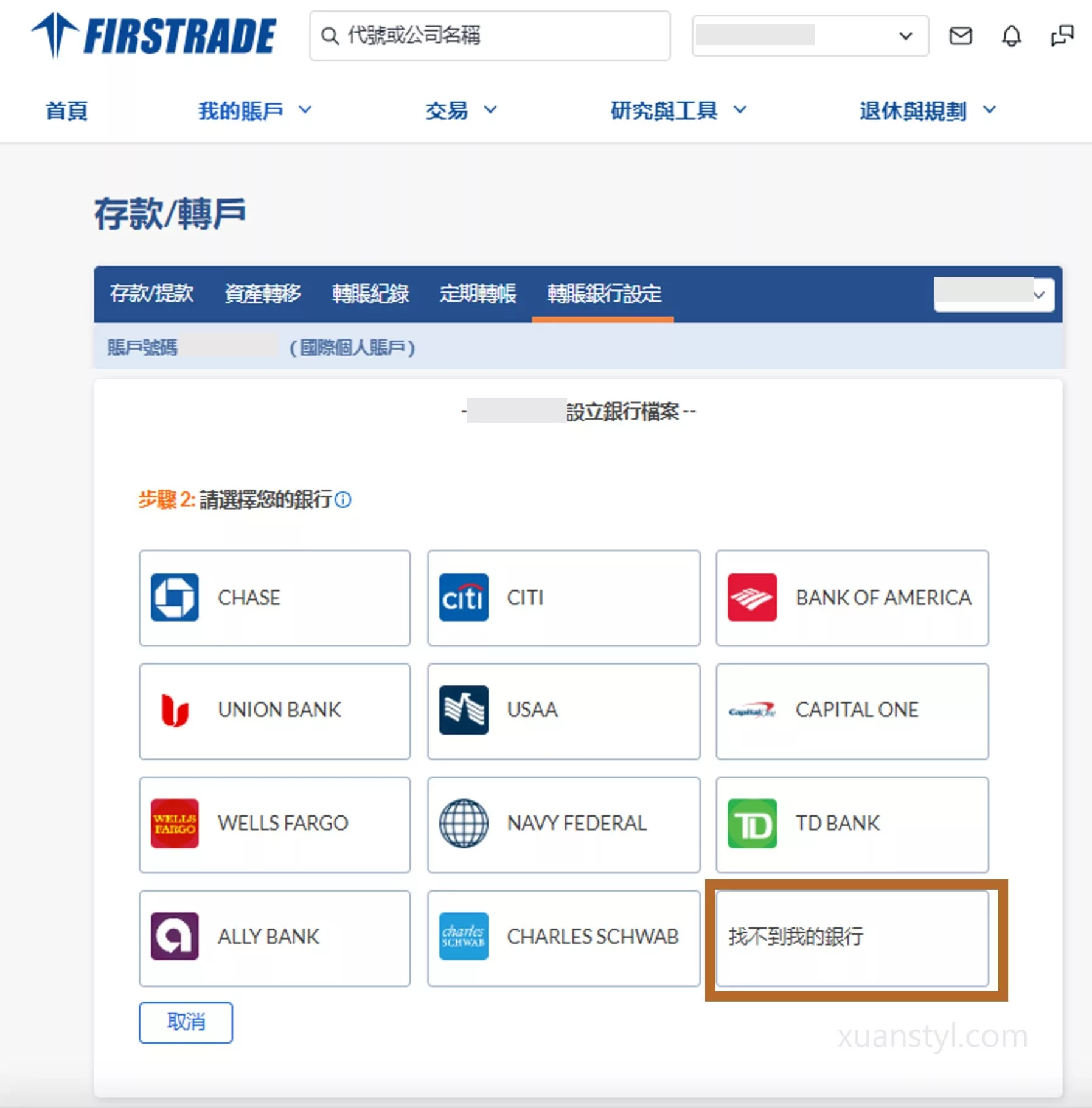Select the CAPITAL ONE label
Viewport: 1092px width, 1108px height.
[857, 710]
